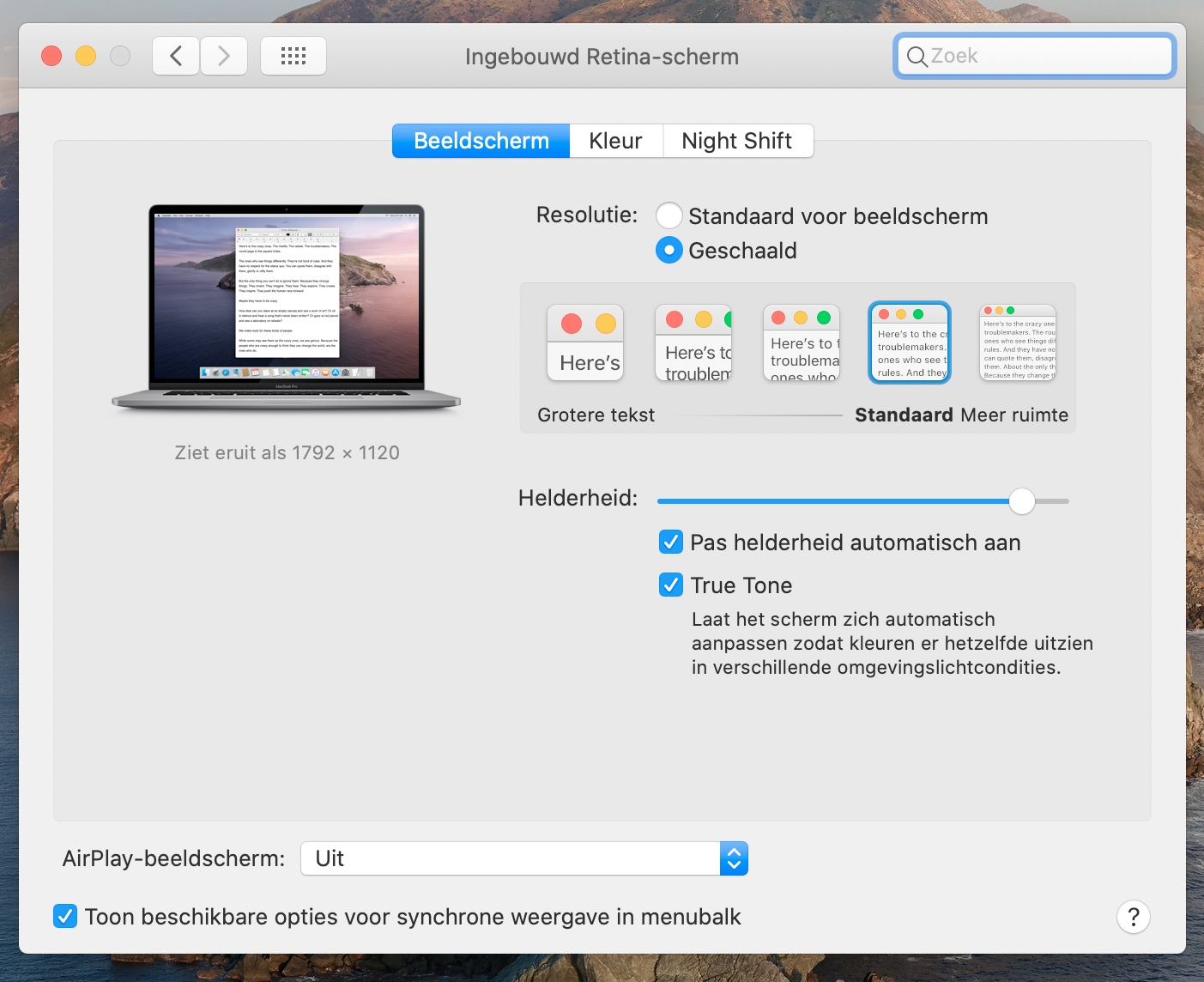Pick the middle scaled resolution thumbnail
This screenshot has height=982, width=1204.
tap(802, 342)
